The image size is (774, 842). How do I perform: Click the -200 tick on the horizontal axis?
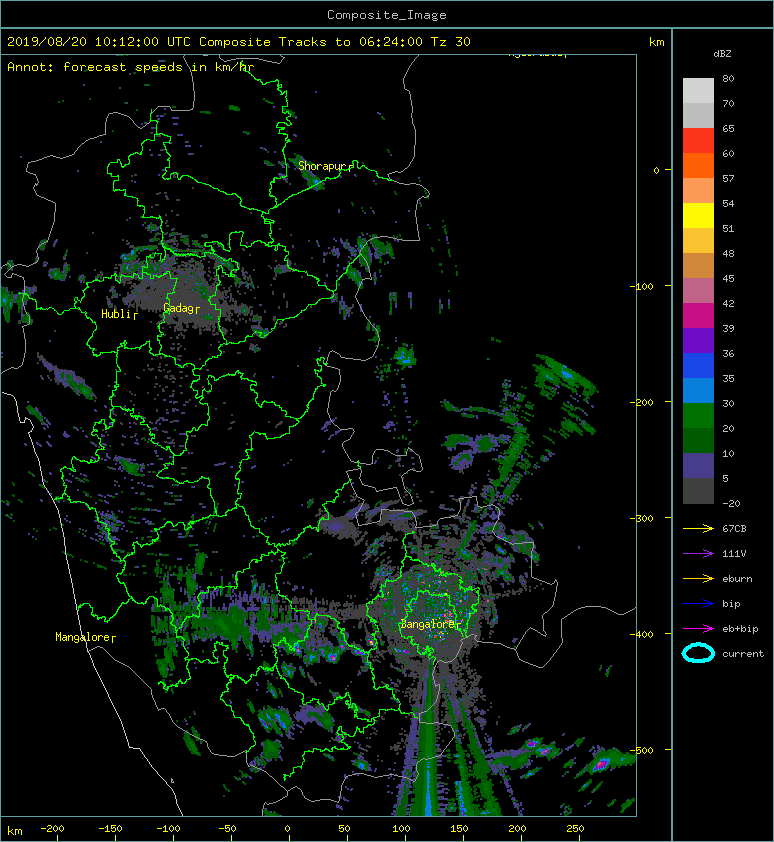[52, 829]
